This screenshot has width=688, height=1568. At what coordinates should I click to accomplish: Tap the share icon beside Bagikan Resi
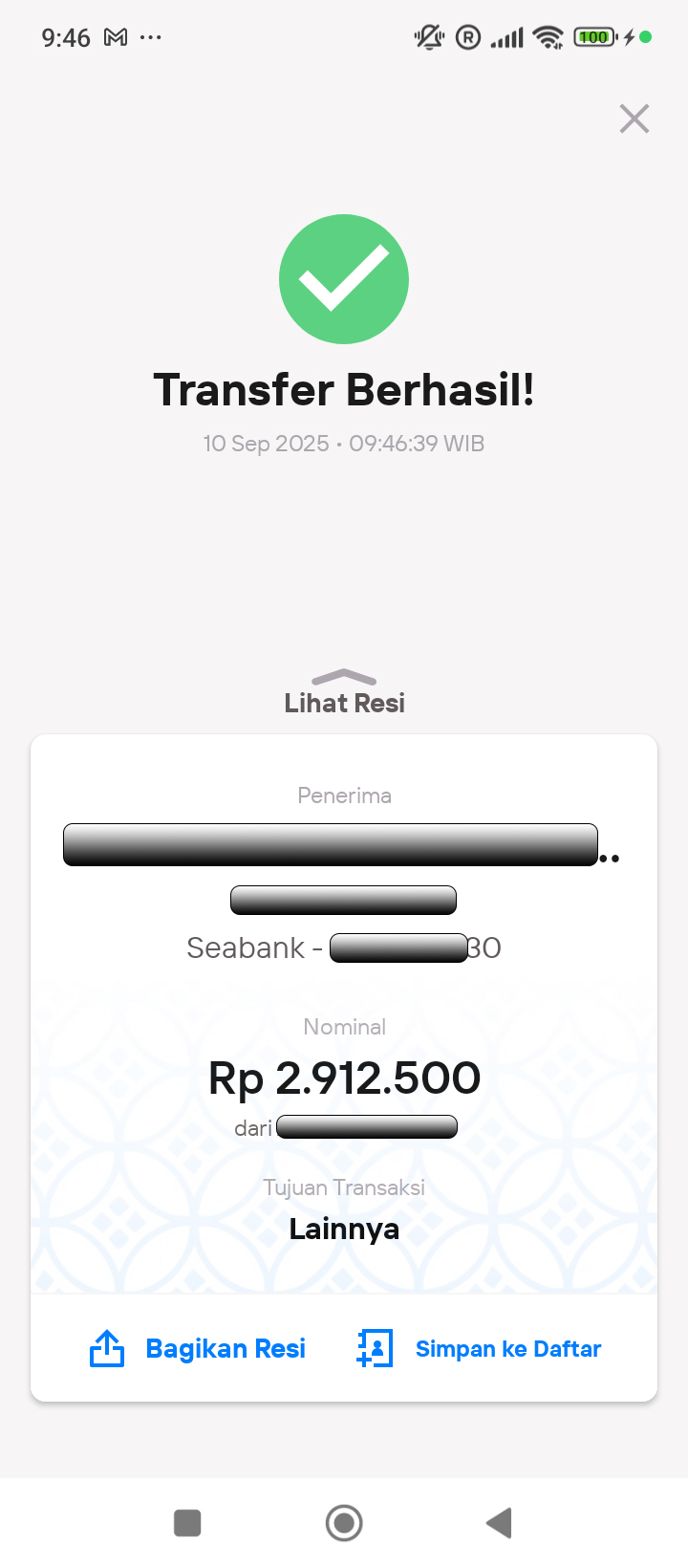click(x=107, y=1348)
